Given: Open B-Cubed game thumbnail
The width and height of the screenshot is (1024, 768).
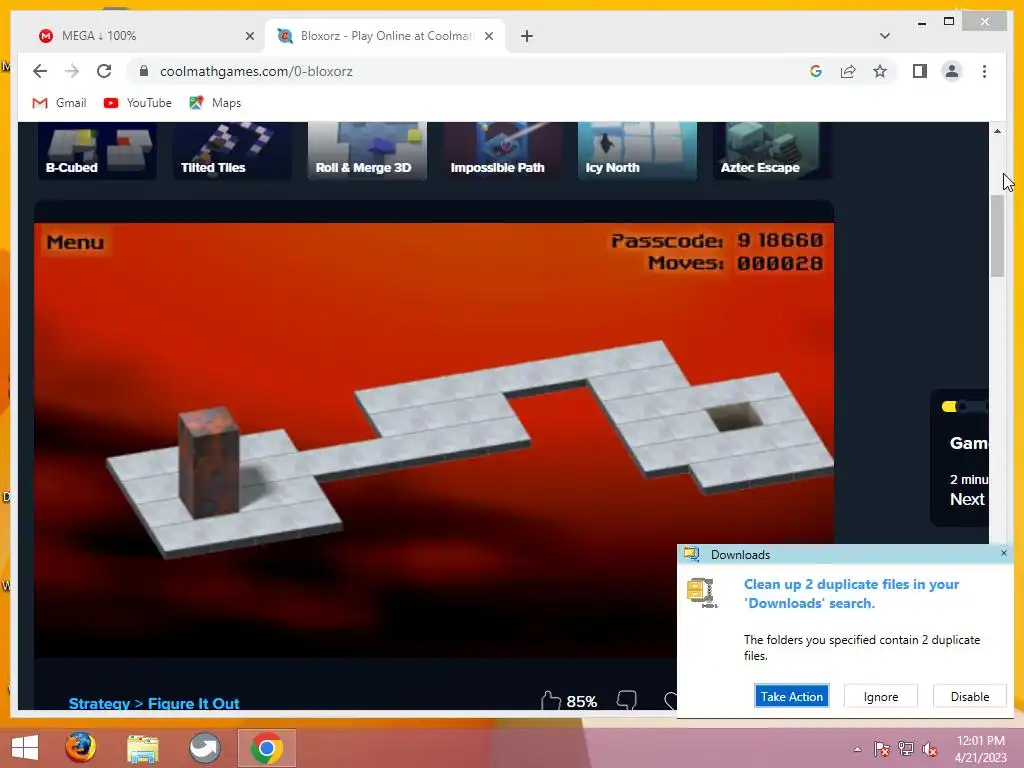Looking at the screenshot, I should pyautogui.click(x=97, y=150).
